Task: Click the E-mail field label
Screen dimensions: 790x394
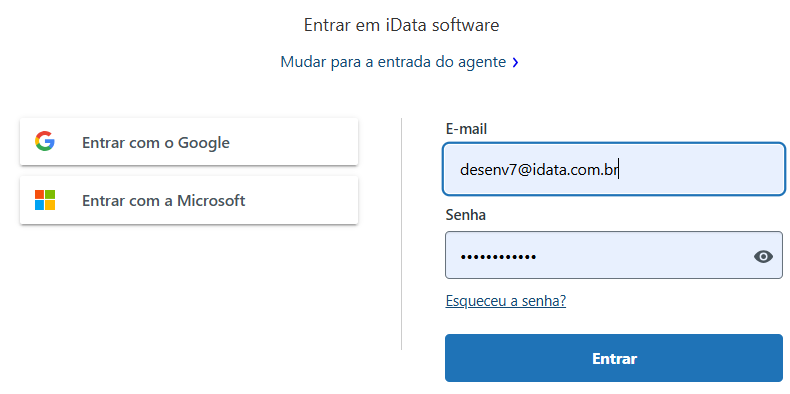Action: tap(467, 129)
